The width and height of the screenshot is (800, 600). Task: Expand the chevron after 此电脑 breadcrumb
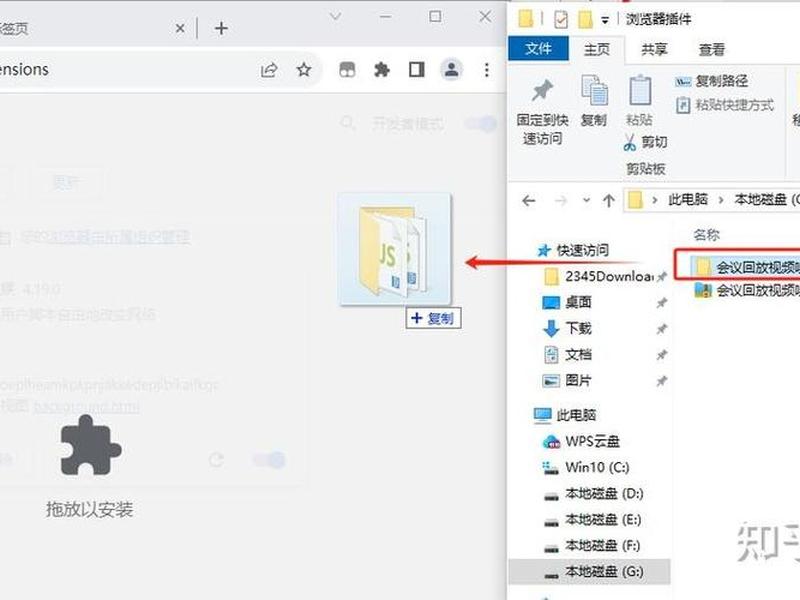pyautogui.click(x=721, y=199)
